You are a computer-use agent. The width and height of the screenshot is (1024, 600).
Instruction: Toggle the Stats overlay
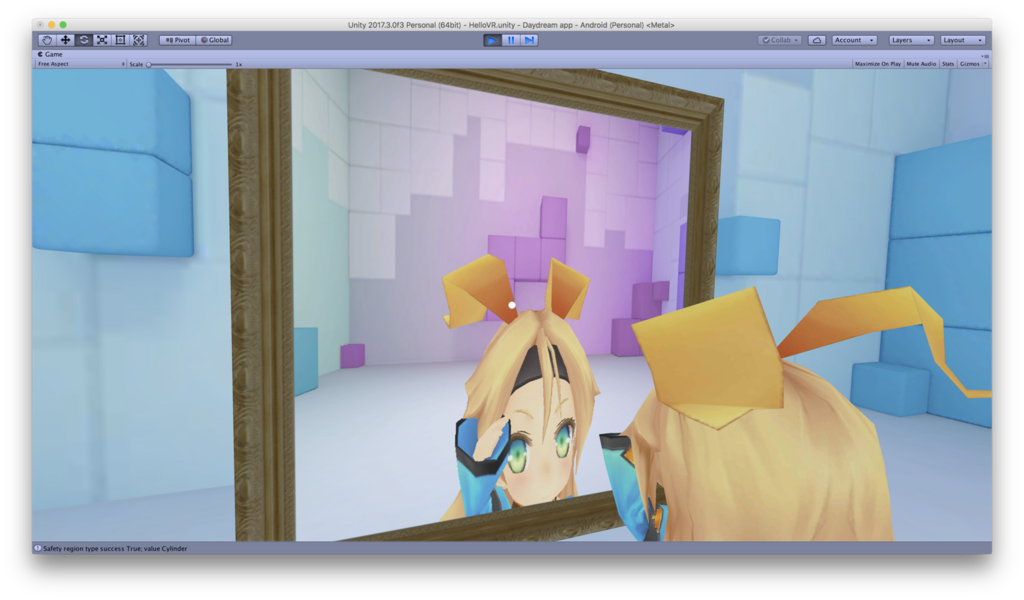pos(948,64)
